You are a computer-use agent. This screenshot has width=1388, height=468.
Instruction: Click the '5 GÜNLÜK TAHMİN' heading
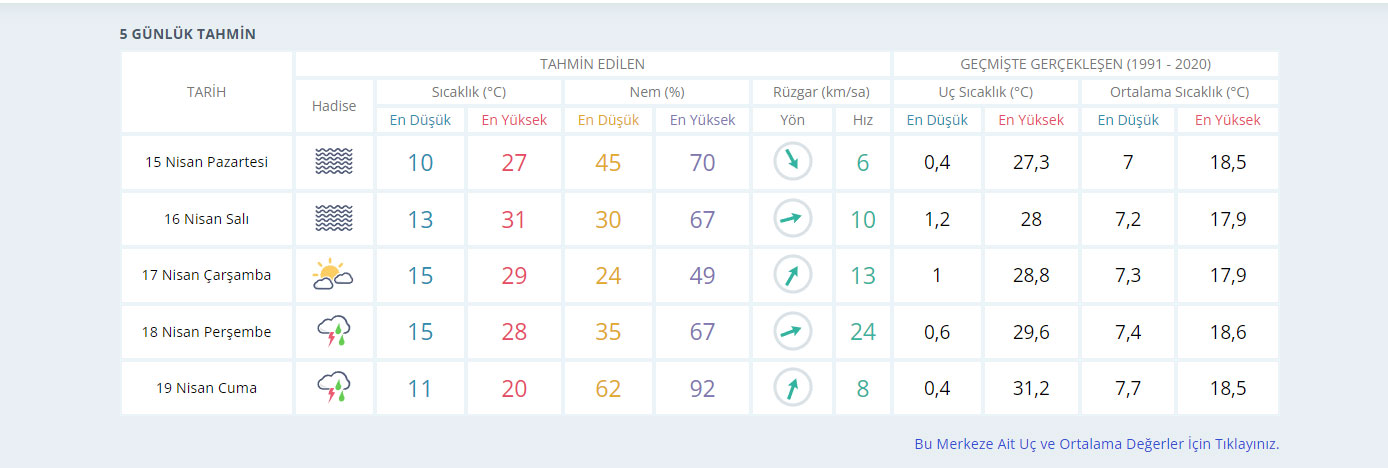click(188, 34)
